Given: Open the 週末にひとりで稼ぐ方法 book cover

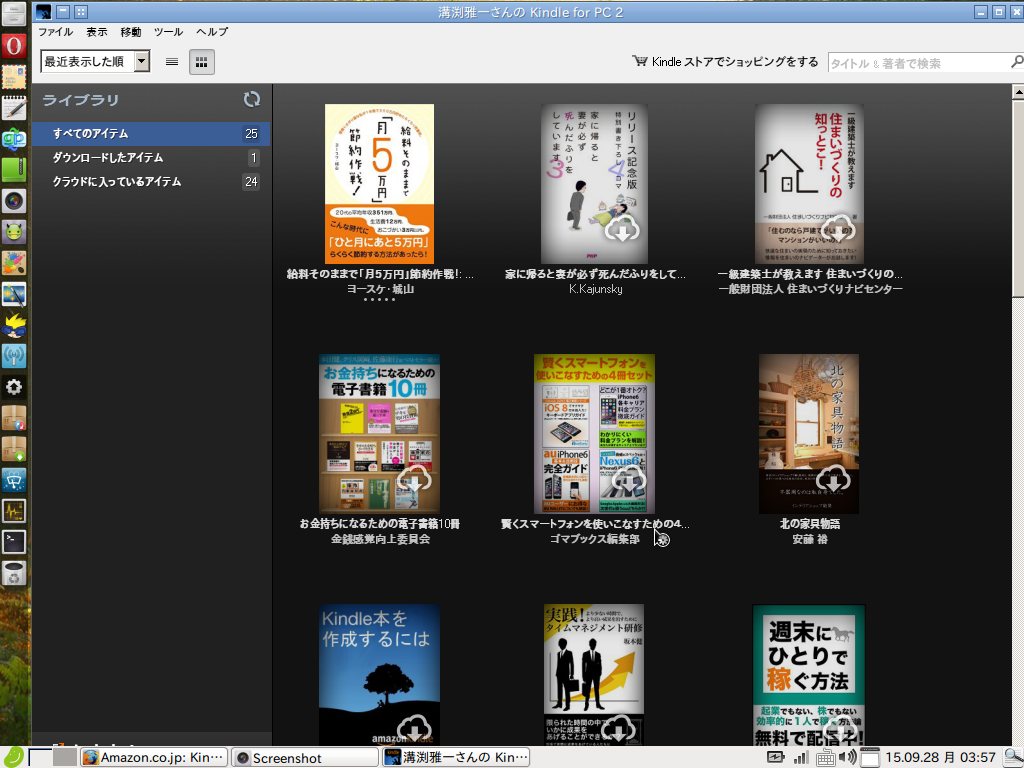Looking at the screenshot, I should tap(808, 675).
